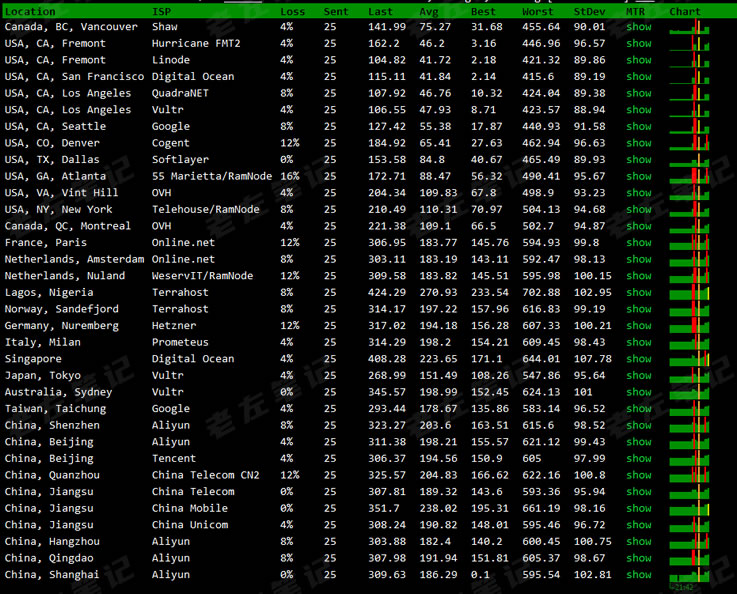Click show link for Singapore Digital Ocean

[x=639, y=359]
